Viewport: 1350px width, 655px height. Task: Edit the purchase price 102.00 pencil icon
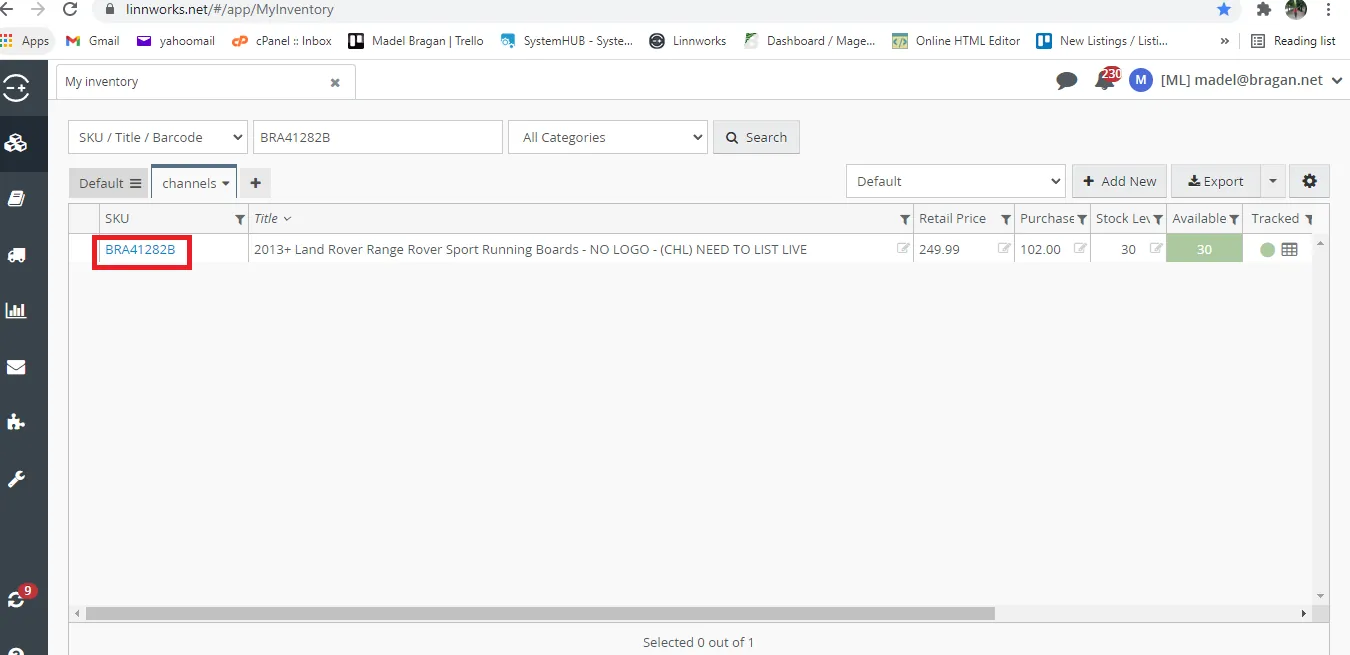1080,249
